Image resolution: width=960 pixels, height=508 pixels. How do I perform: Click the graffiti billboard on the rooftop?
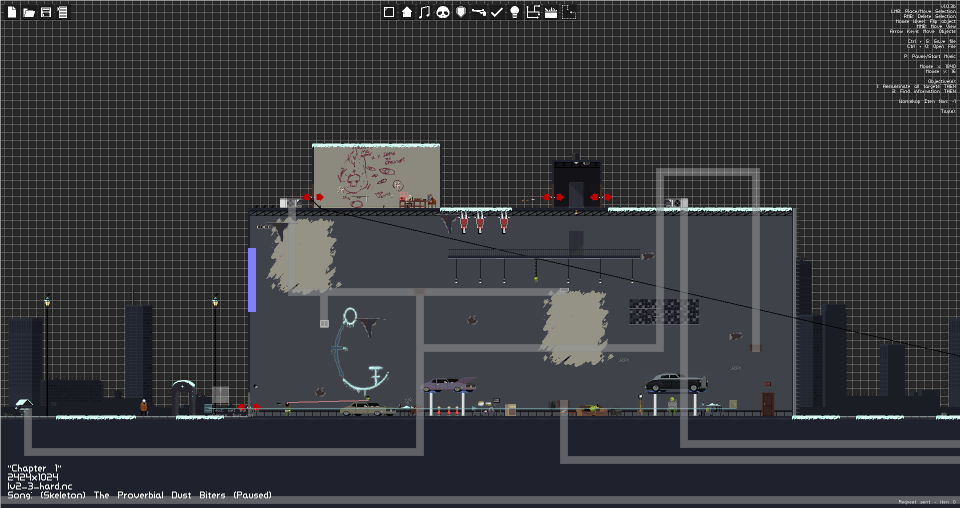[376, 177]
